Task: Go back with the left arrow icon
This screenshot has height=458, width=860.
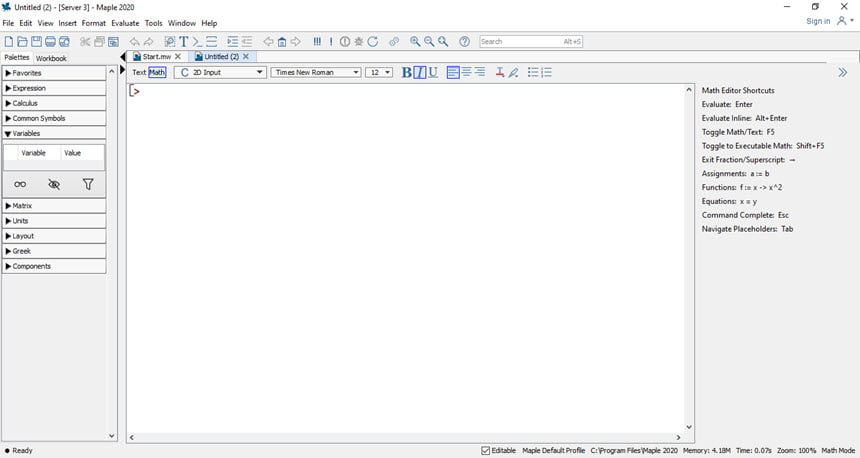Action: [268, 42]
